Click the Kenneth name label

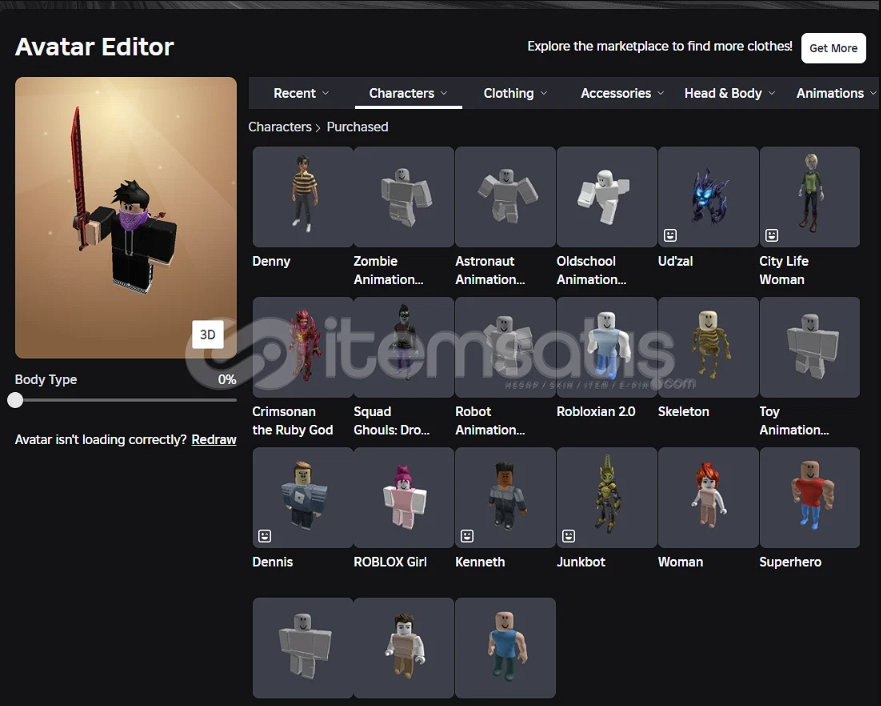(x=480, y=562)
